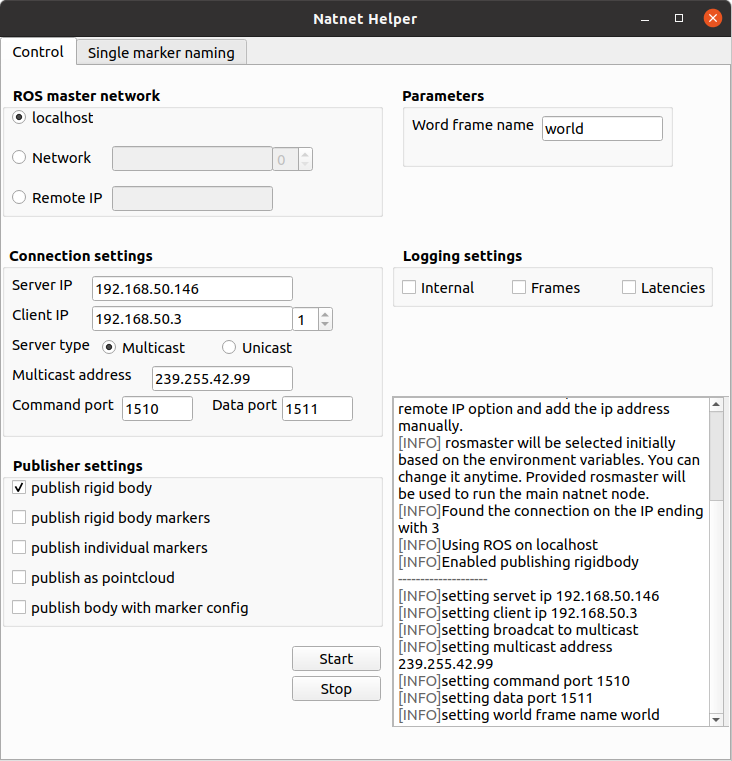This screenshot has width=732, height=761.
Task: Click the Multicast address input field
Action: pos(222,378)
